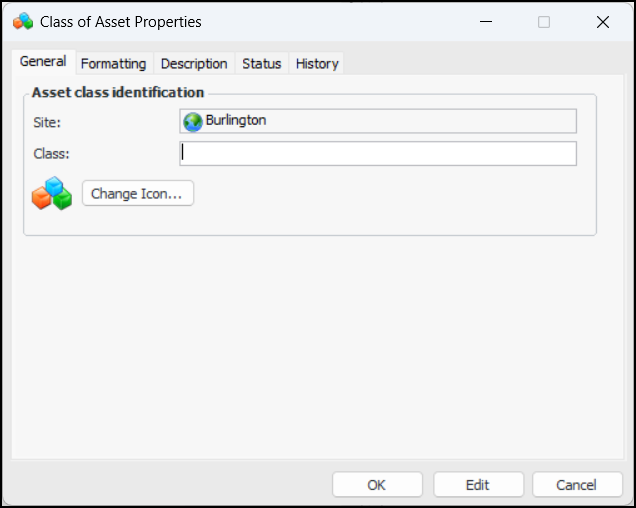Click the maximize window button

coord(544,21)
